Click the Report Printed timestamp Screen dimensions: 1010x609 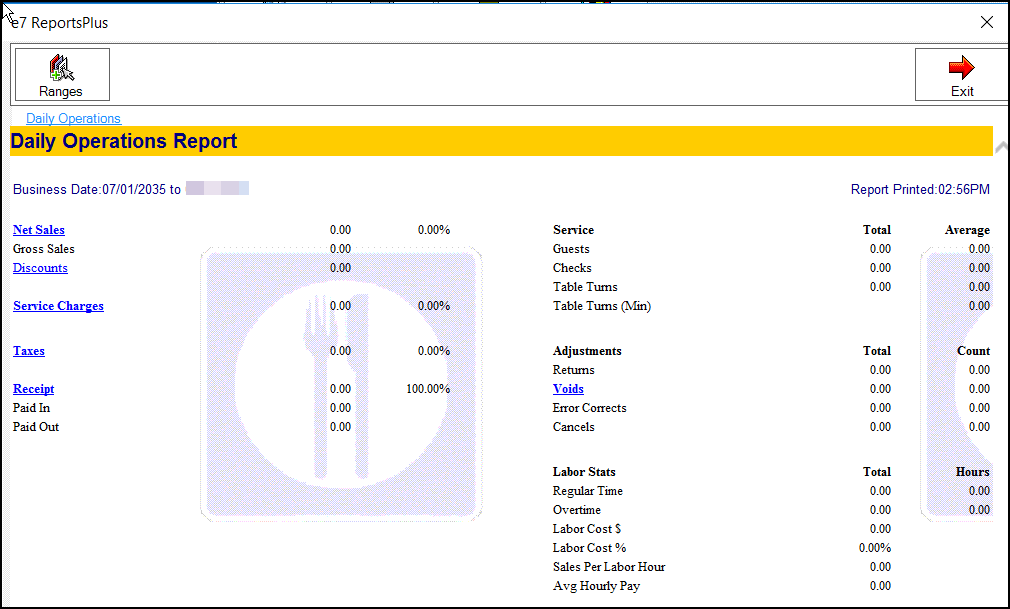pyautogui.click(x=919, y=189)
